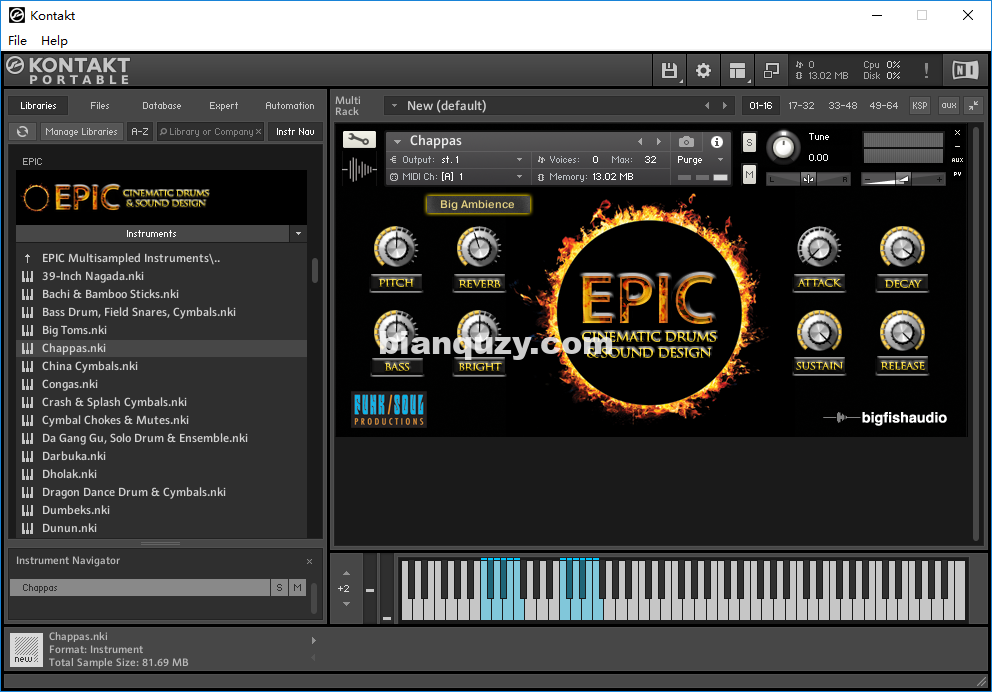Mute the Chappas instrument in rack header
Screen dimensions: 992x692
(749, 174)
